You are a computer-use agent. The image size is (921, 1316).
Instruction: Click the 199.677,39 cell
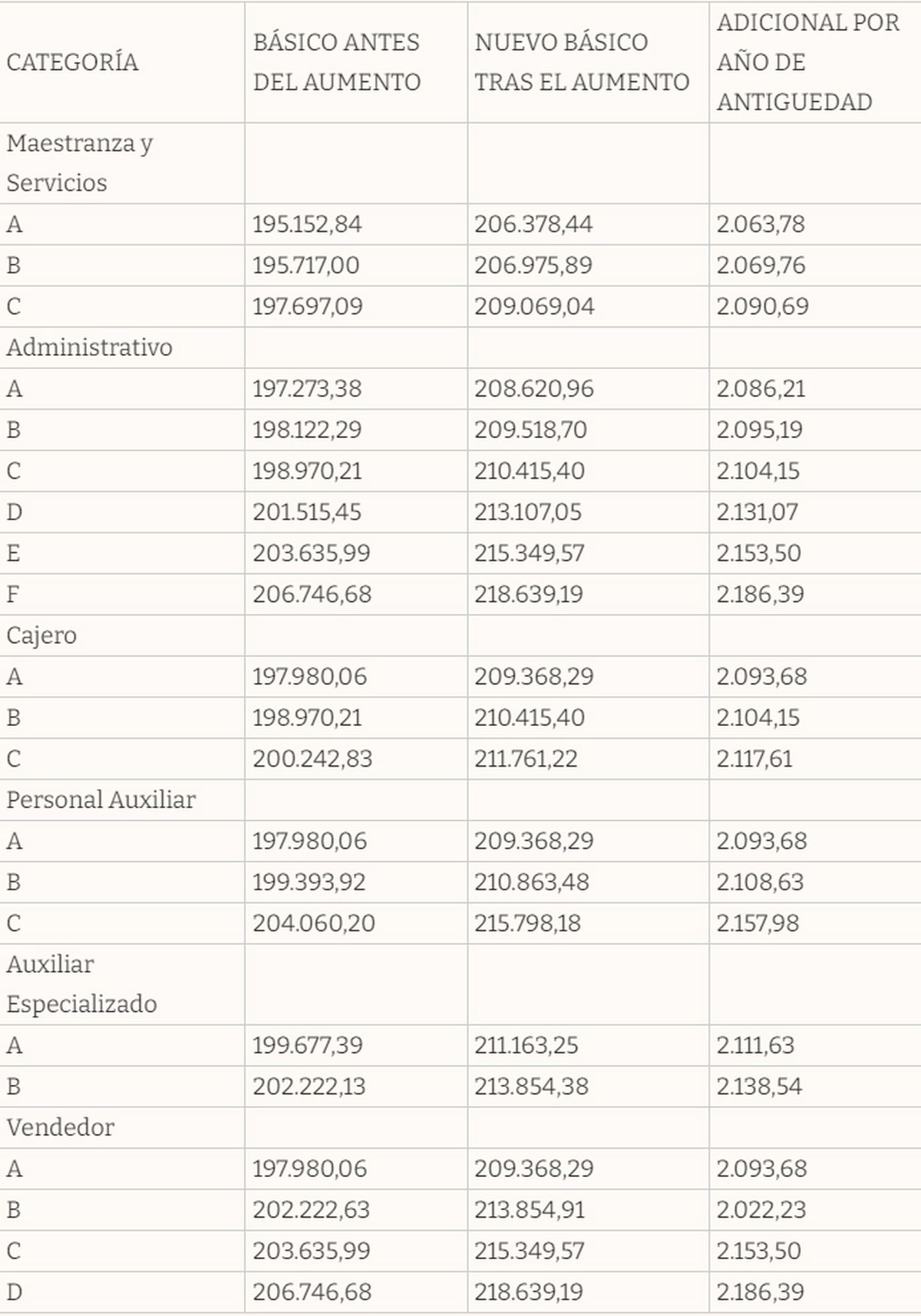click(x=307, y=1045)
